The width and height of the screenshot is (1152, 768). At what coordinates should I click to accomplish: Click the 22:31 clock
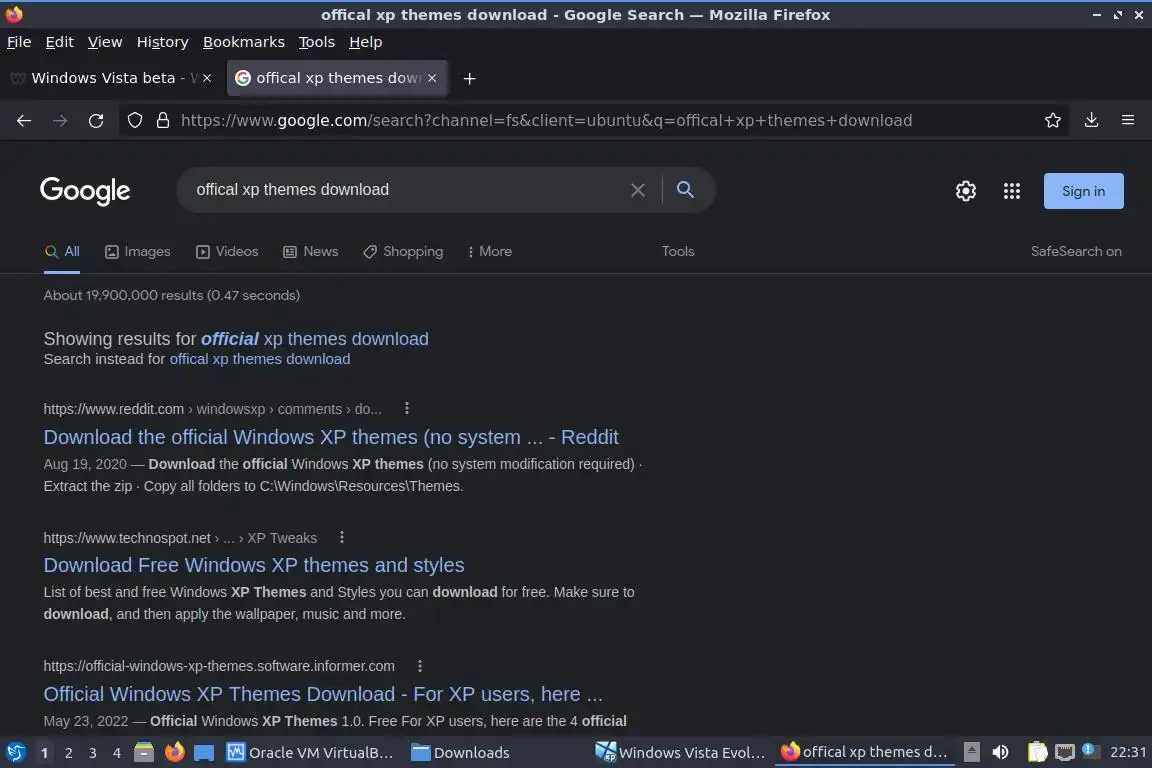click(x=1128, y=753)
